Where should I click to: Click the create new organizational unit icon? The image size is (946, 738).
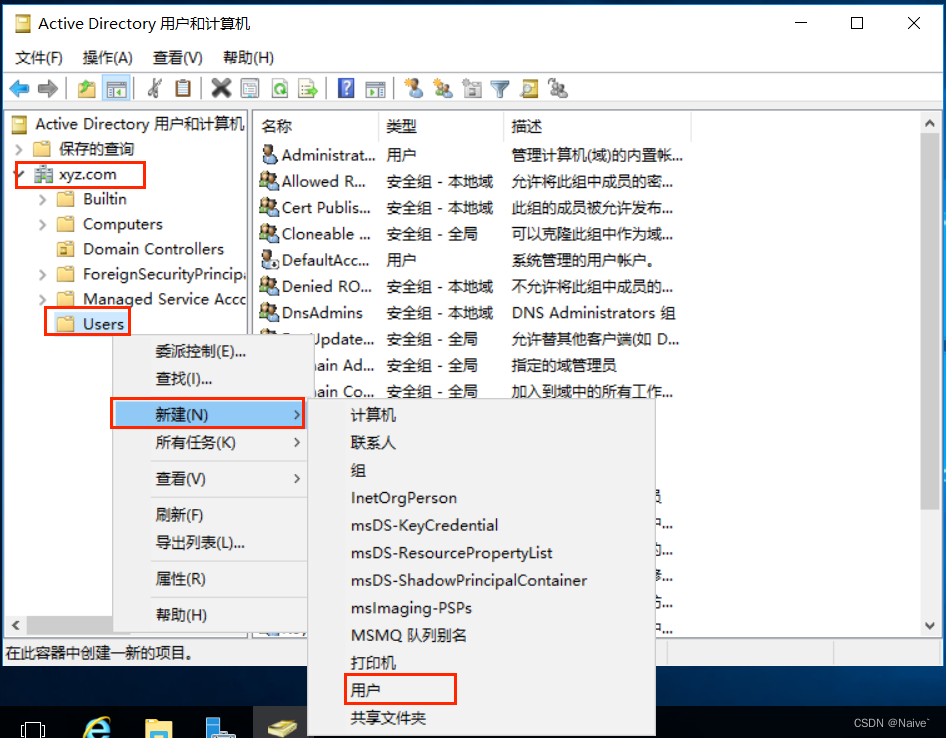pyautogui.click(x=472, y=89)
